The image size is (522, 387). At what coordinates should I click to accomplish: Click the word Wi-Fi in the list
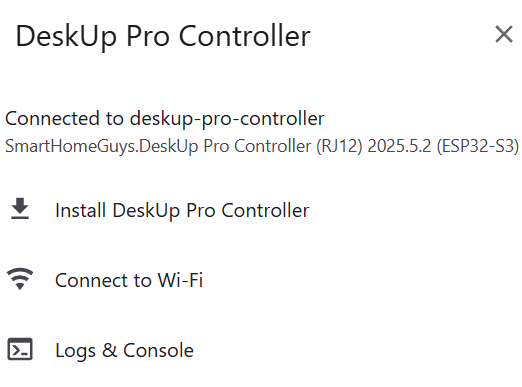(180, 280)
